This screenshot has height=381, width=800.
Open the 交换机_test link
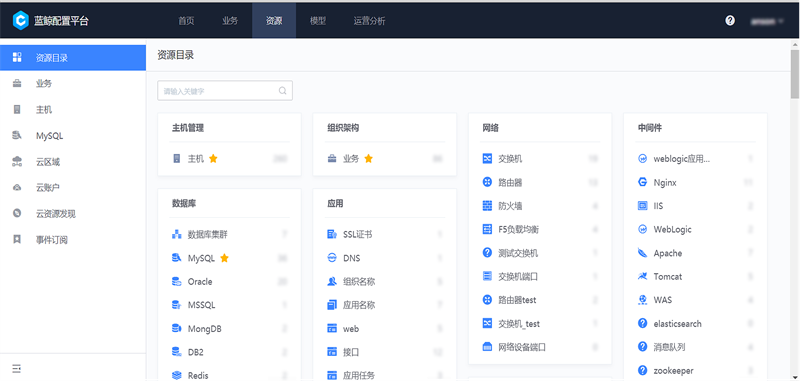519,323
